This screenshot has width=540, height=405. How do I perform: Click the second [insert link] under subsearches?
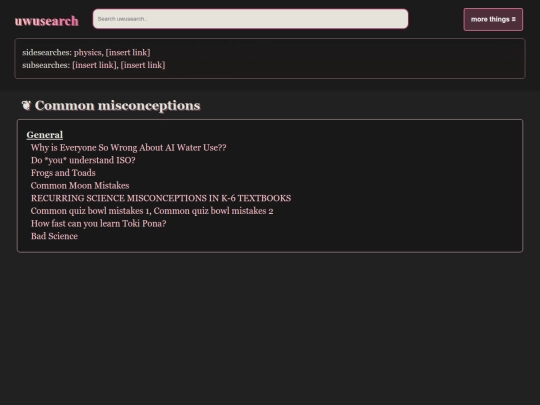point(143,65)
